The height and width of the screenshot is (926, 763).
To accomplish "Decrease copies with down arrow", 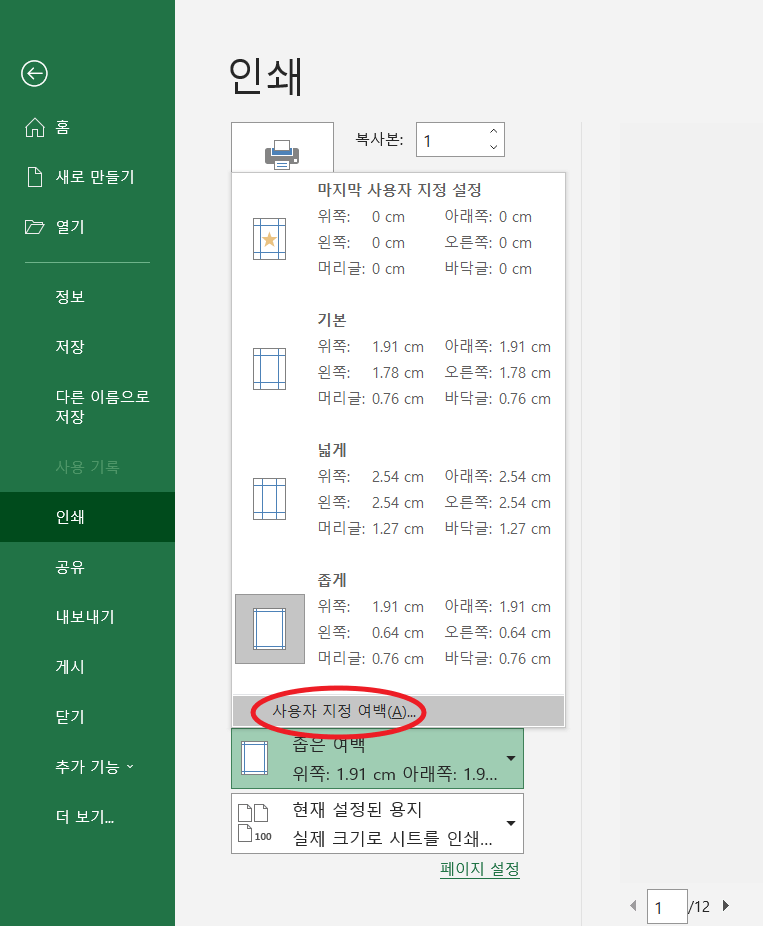I will (493, 147).
